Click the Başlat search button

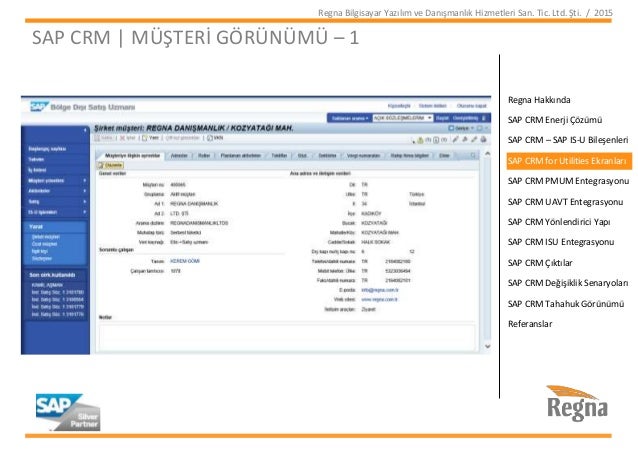pyautogui.click(x=442, y=118)
